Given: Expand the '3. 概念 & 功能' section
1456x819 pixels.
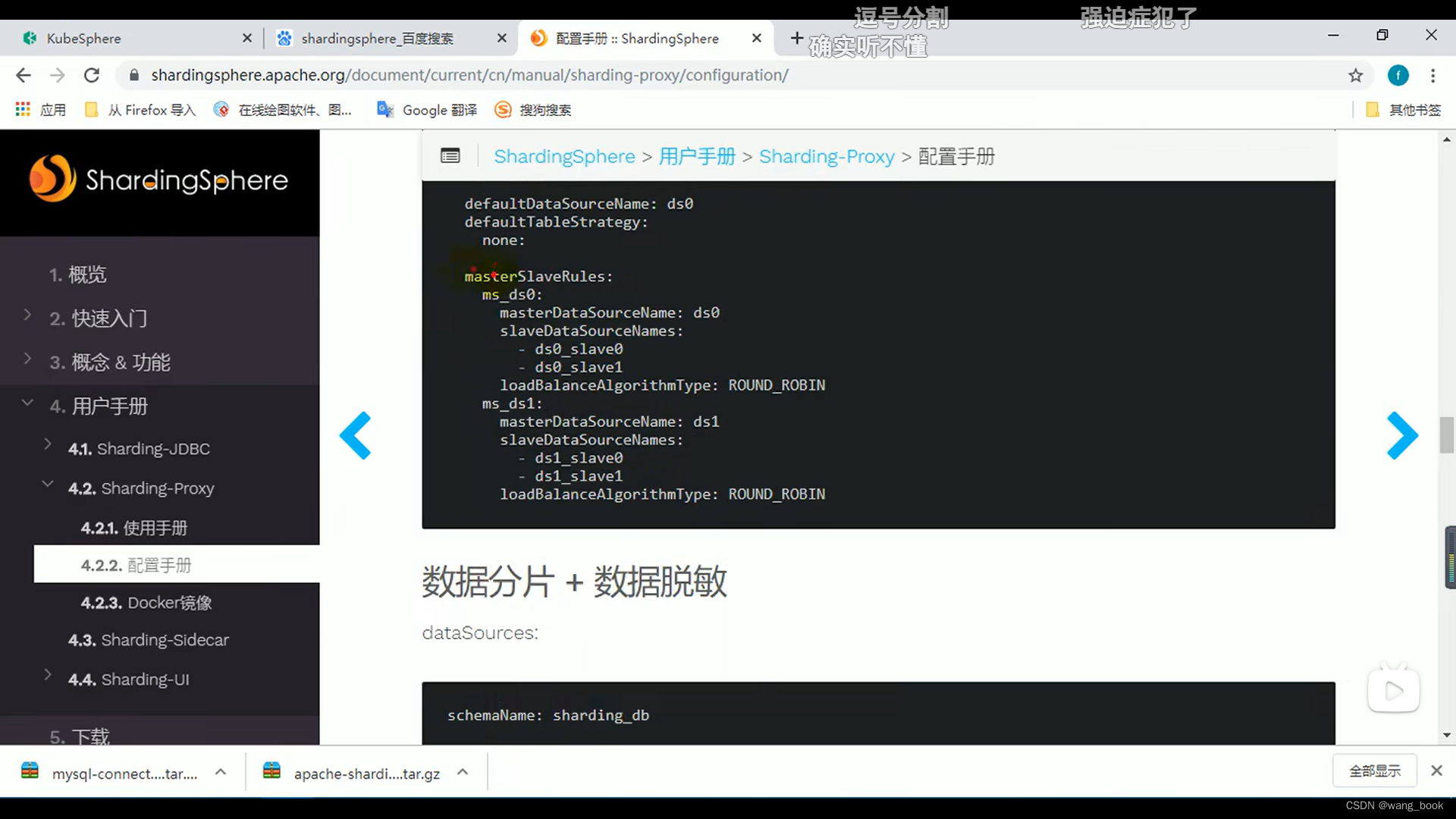Looking at the screenshot, I should [27, 359].
